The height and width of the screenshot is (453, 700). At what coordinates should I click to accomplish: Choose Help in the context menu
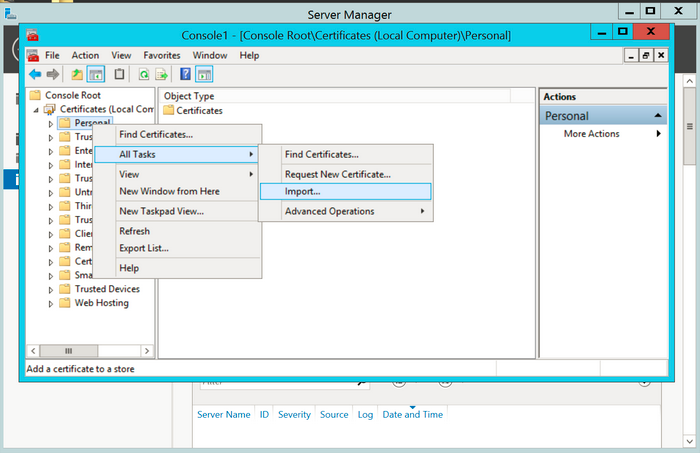(x=178, y=268)
